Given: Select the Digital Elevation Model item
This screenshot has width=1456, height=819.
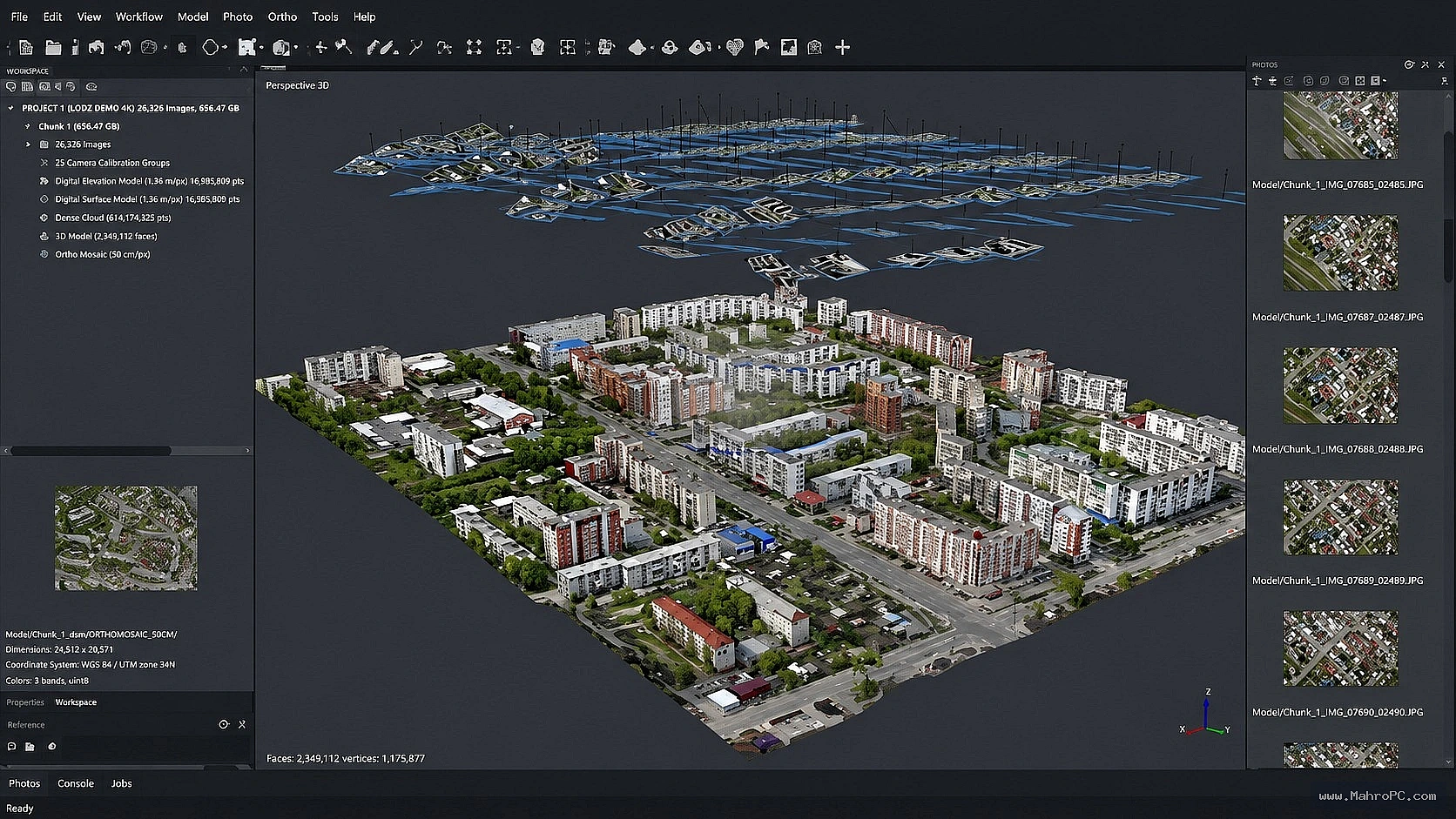Looking at the screenshot, I should 142,181.
